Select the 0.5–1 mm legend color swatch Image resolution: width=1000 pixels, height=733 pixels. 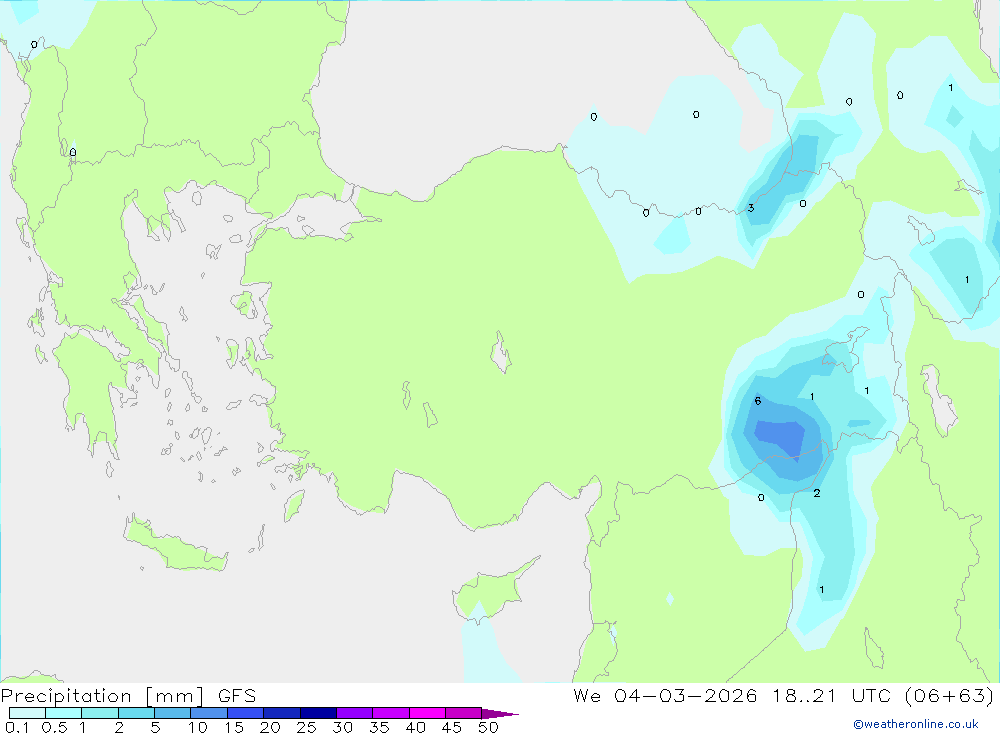(x=64, y=713)
